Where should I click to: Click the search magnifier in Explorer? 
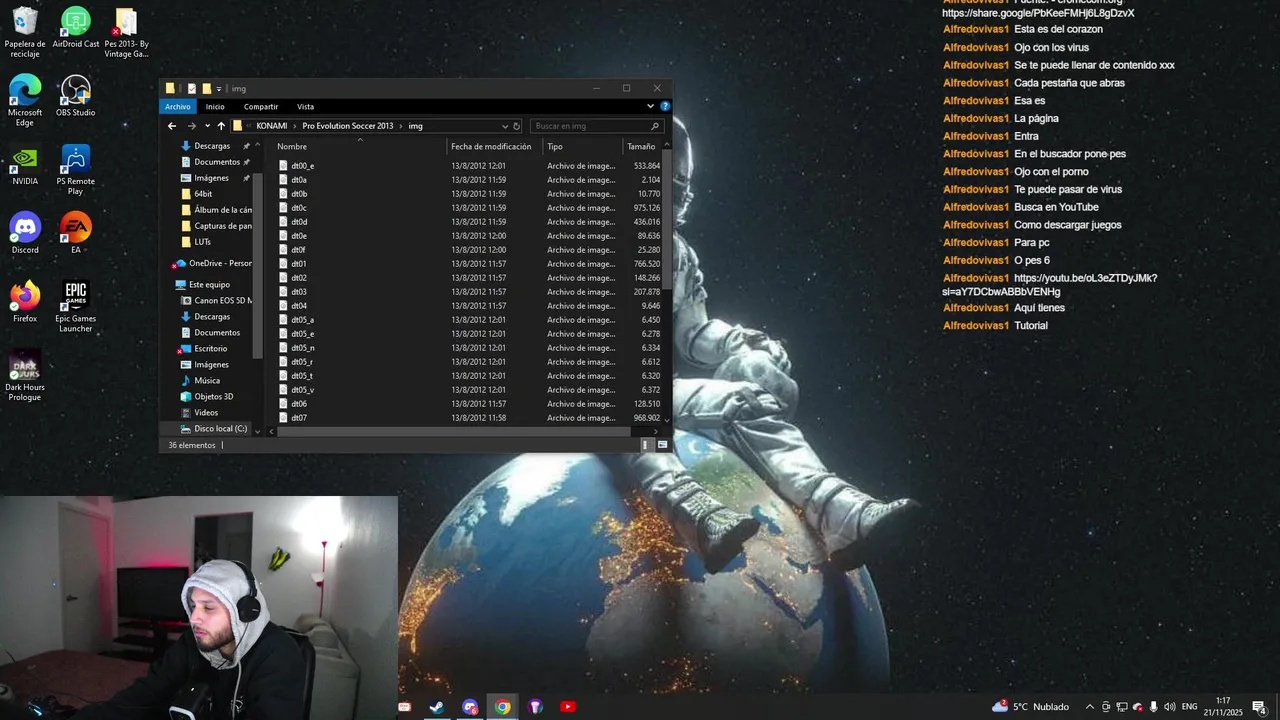(655, 126)
